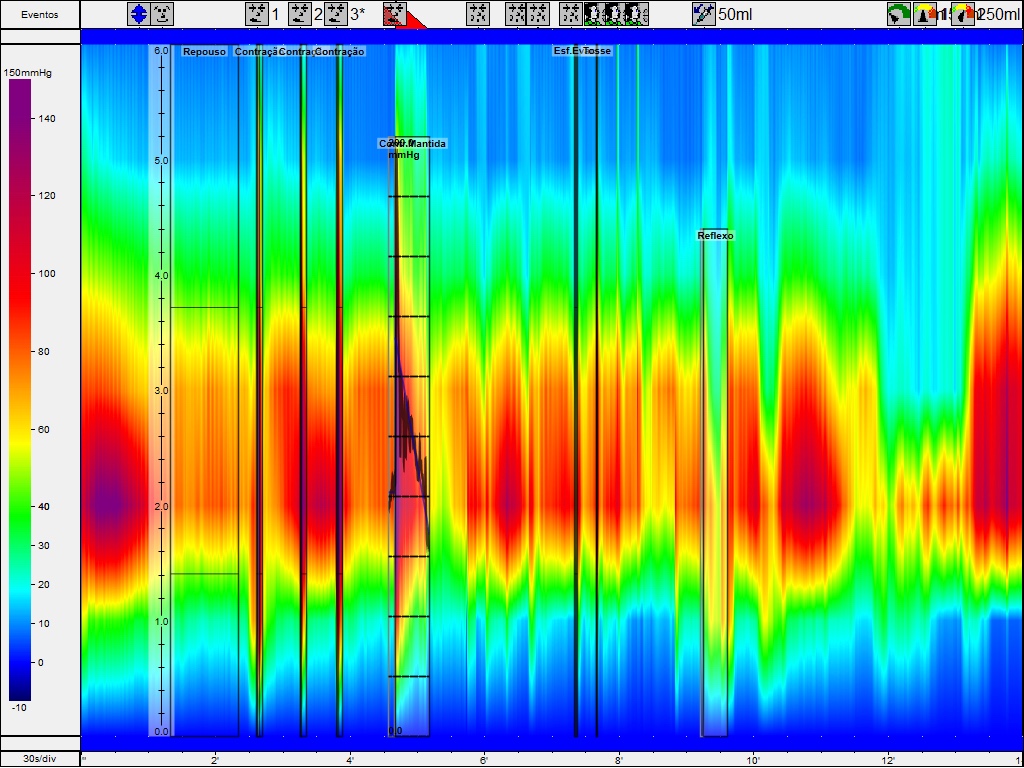The height and width of the screenshot is (768, 1024).
Task: Click the 150mmHg scale maximum label
Action: coord(27,73)
